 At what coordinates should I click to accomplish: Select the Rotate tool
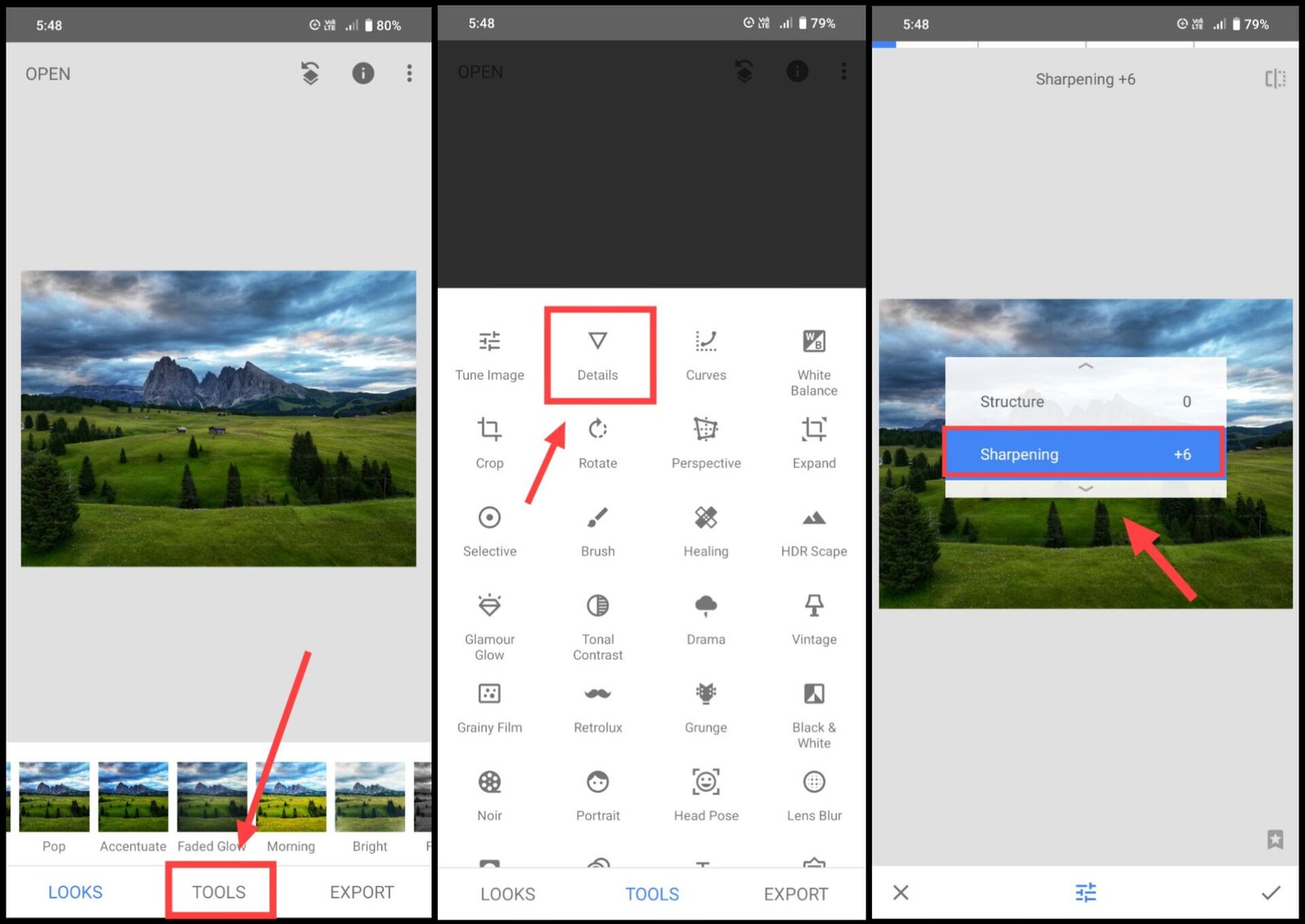point(598,443)
